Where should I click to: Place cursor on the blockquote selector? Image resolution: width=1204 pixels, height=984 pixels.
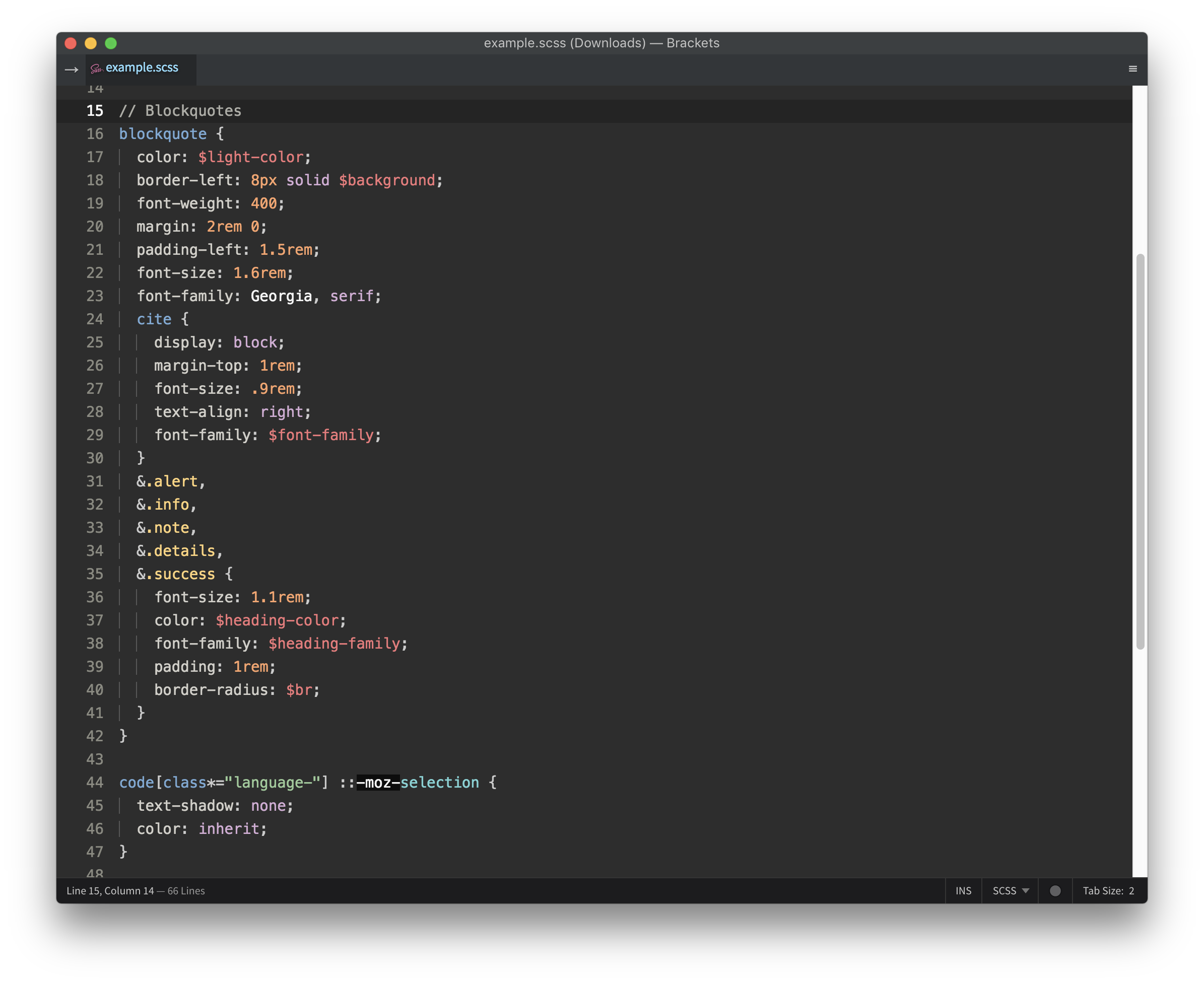pyautogui.click(x=163, y=134)
